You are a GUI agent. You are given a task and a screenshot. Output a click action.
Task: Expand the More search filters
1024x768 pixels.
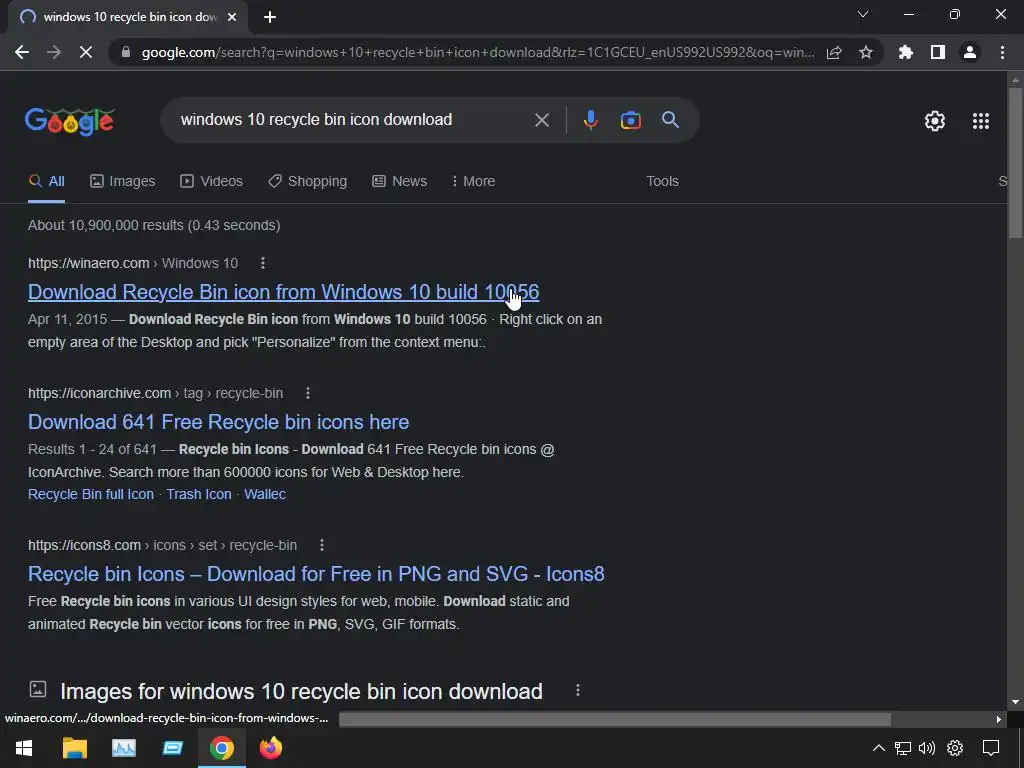[473, 181]
